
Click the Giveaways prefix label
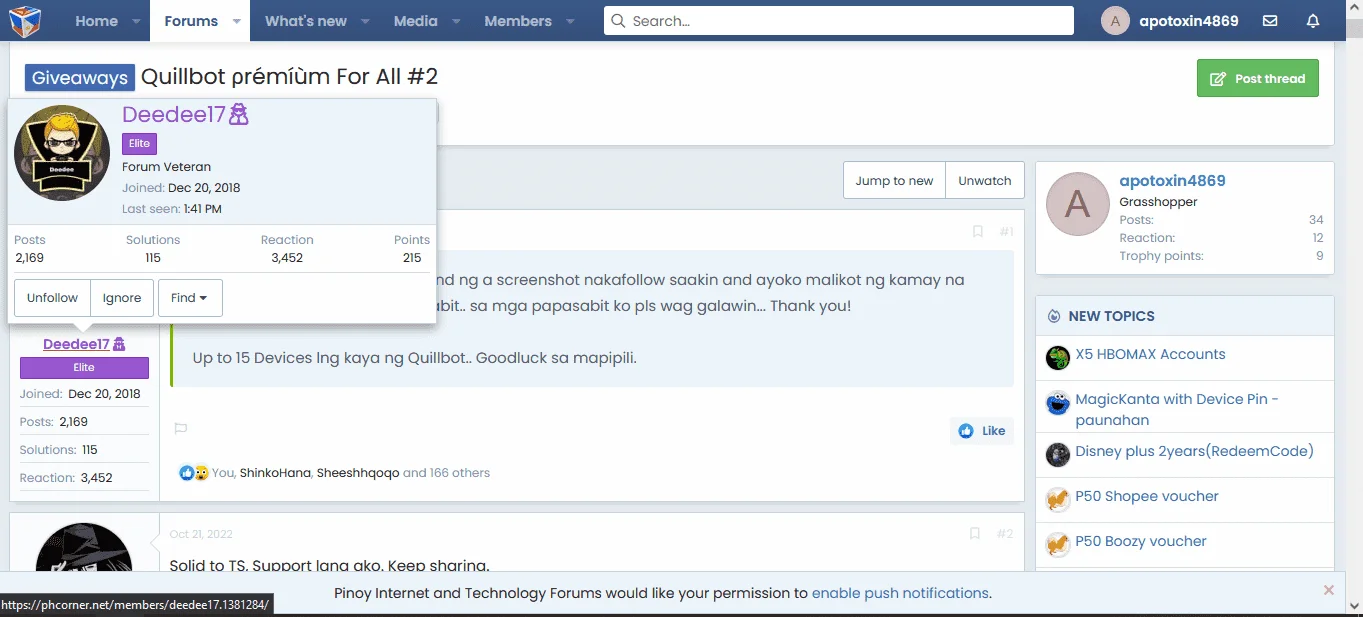[x=80, y=77]
